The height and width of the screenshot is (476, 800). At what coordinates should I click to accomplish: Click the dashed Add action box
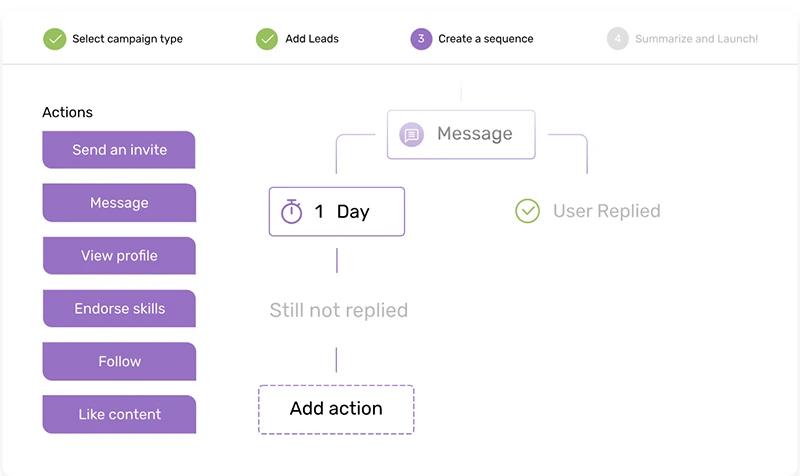coord(336,410)
